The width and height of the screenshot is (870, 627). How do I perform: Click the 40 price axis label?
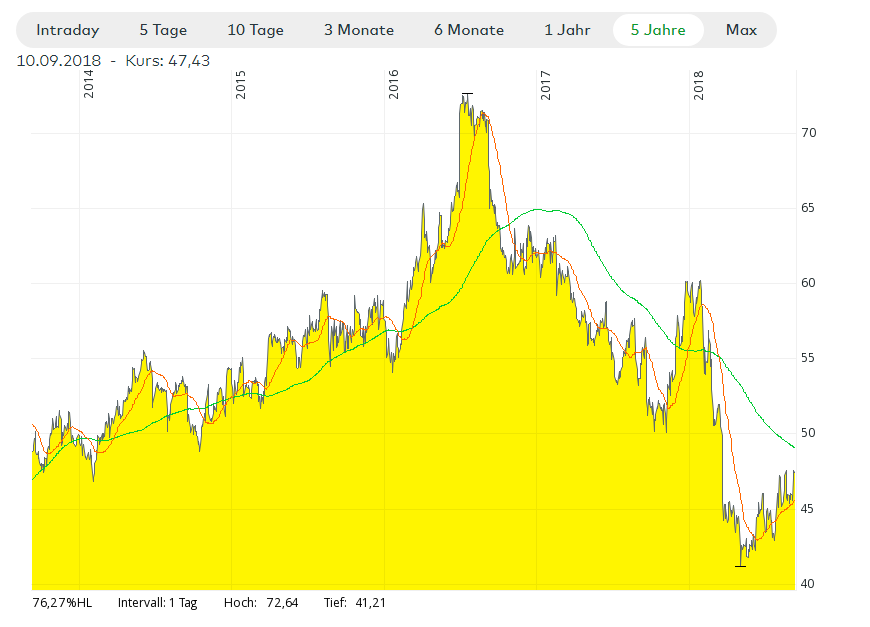(x=808, y=584)
